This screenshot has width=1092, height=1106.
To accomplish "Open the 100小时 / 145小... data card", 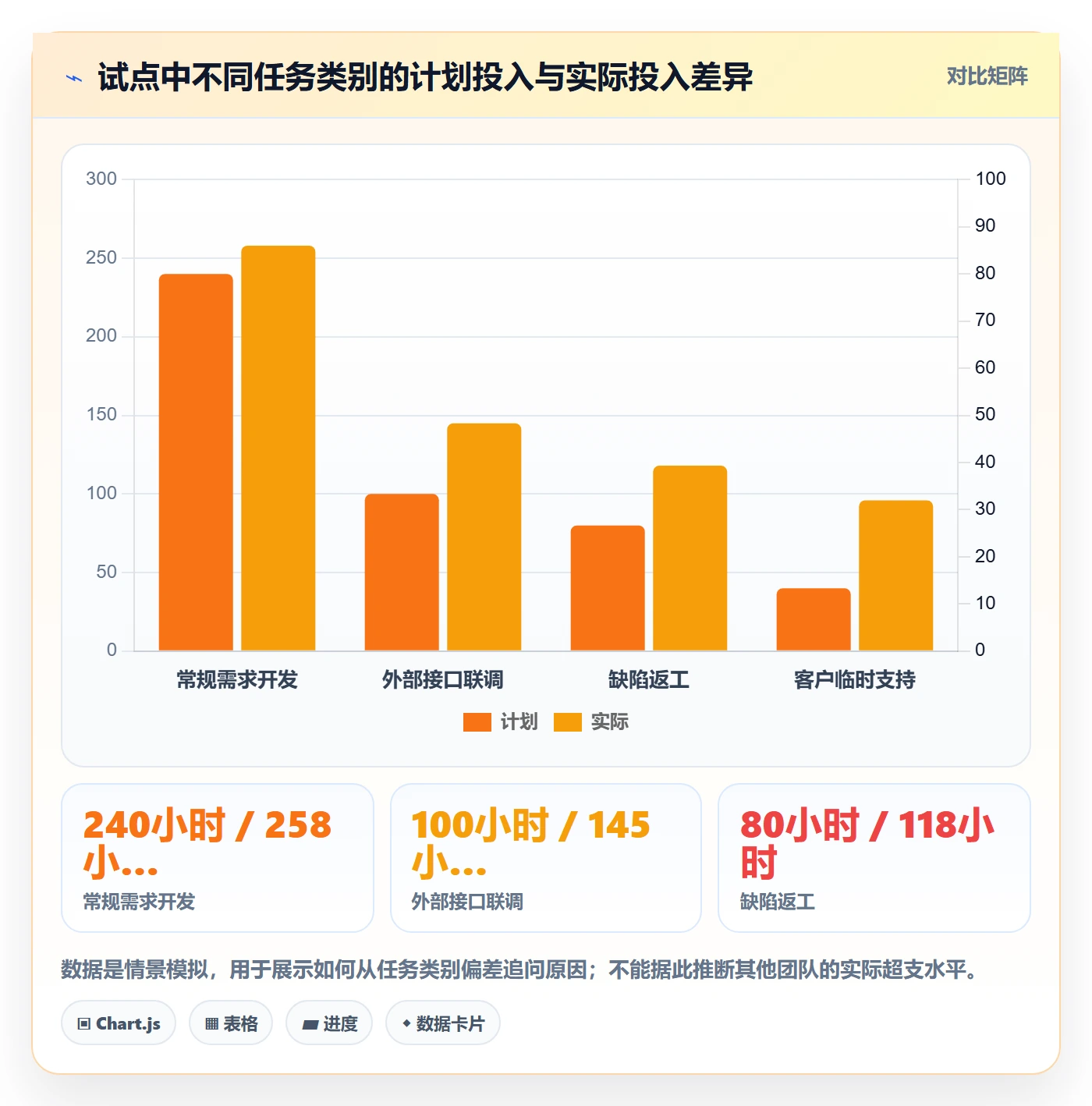I will point(546,858).
